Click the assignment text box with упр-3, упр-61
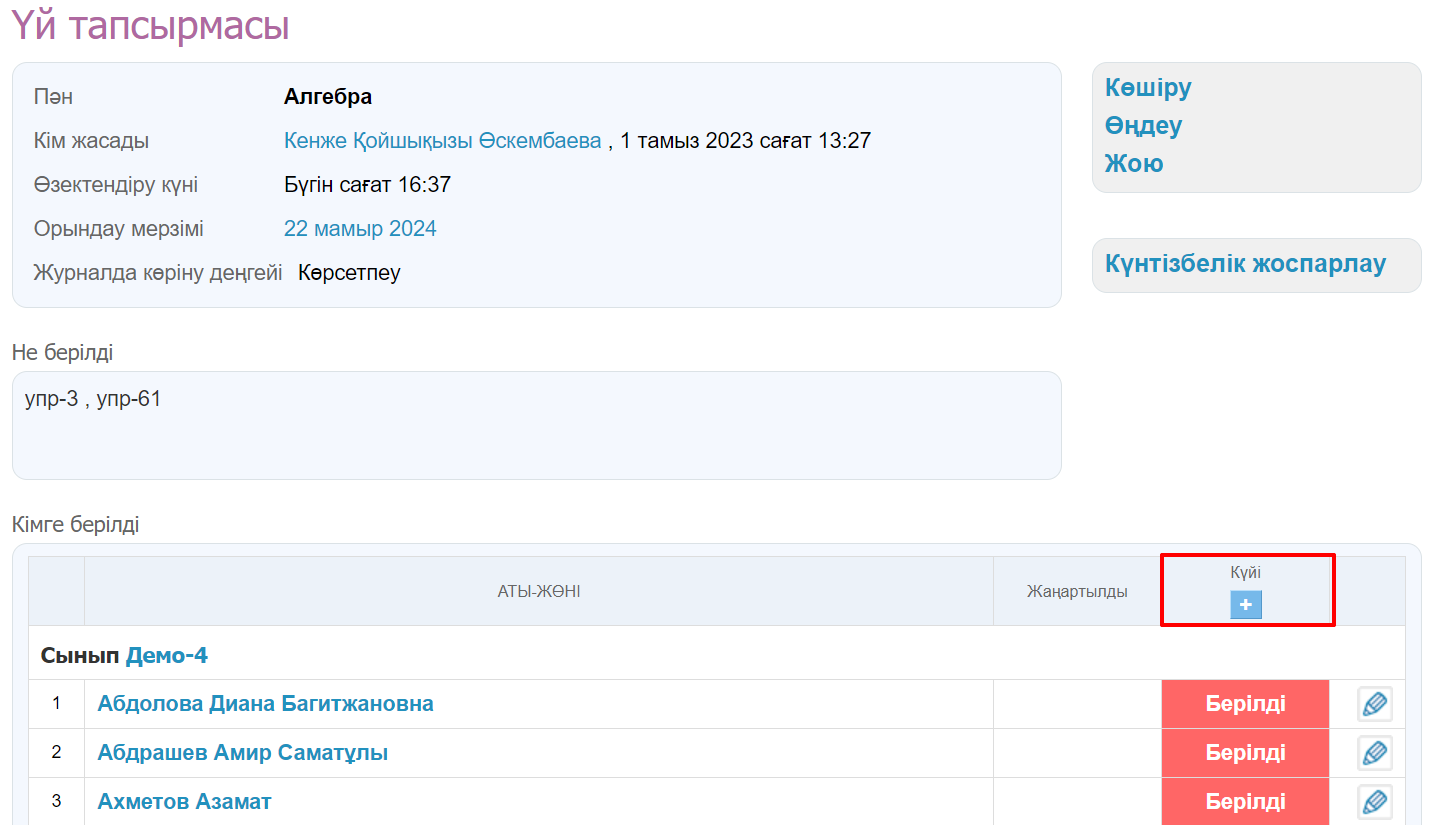 click(x=536, y=425)
